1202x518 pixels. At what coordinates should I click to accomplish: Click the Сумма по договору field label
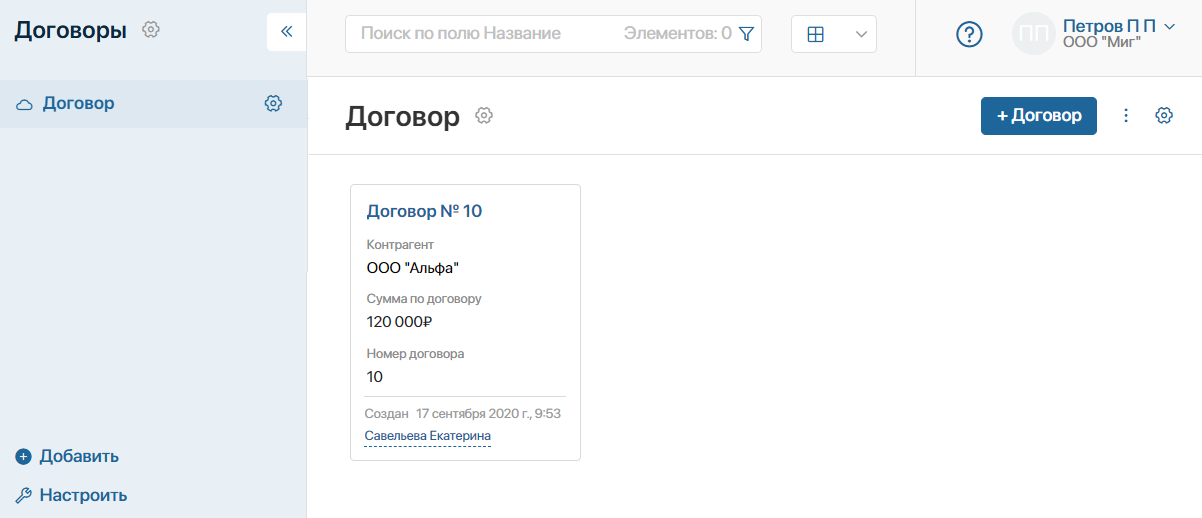click(424, 299)
